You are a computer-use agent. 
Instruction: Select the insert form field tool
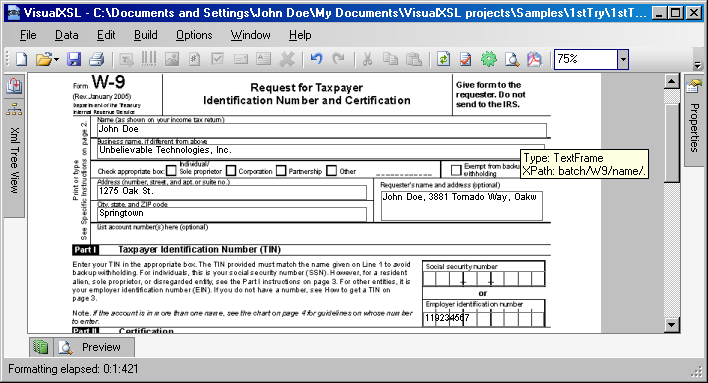[241, 59]
